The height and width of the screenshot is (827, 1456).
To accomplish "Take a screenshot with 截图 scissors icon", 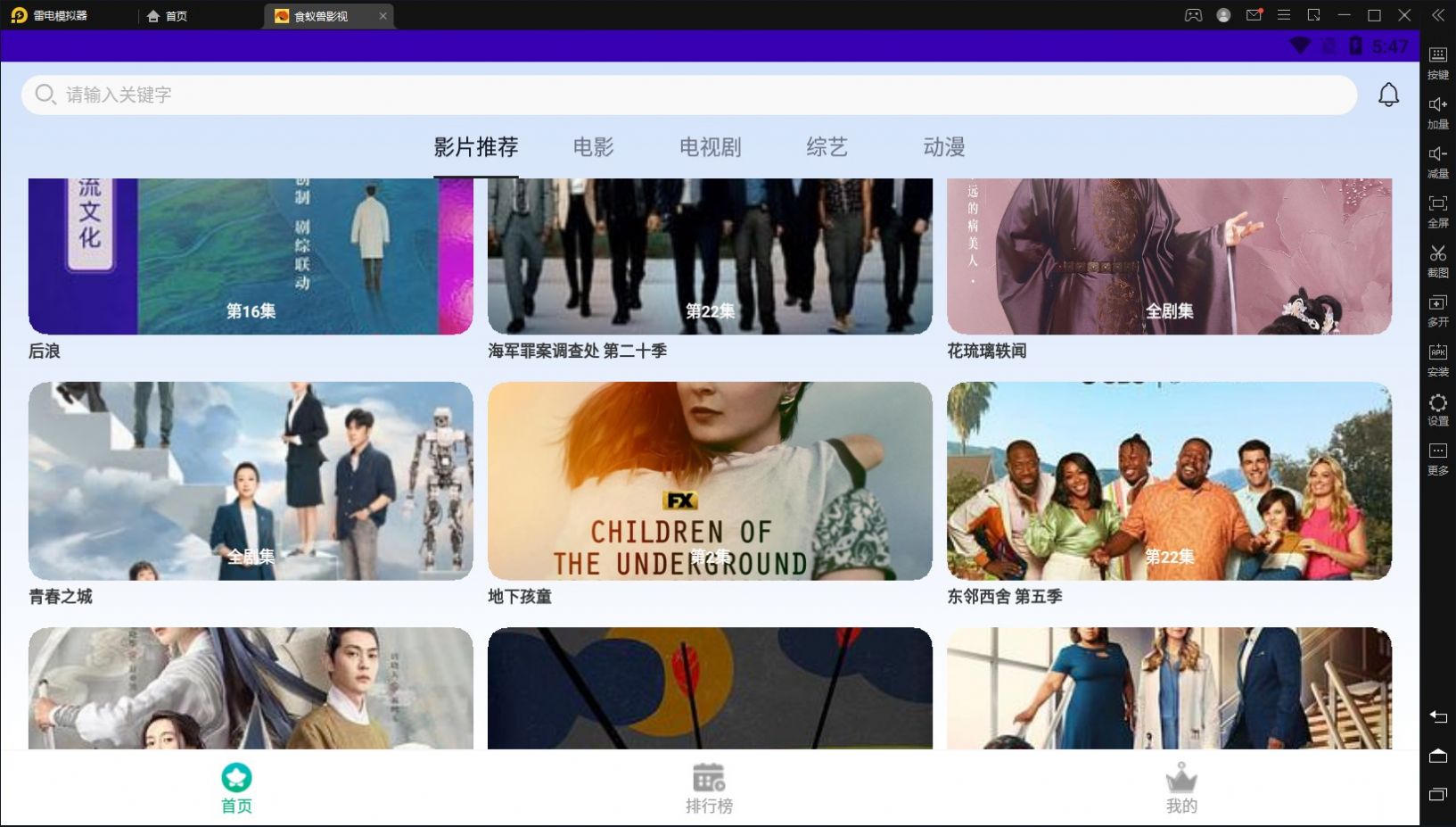I will click(x=1437, y=259).
